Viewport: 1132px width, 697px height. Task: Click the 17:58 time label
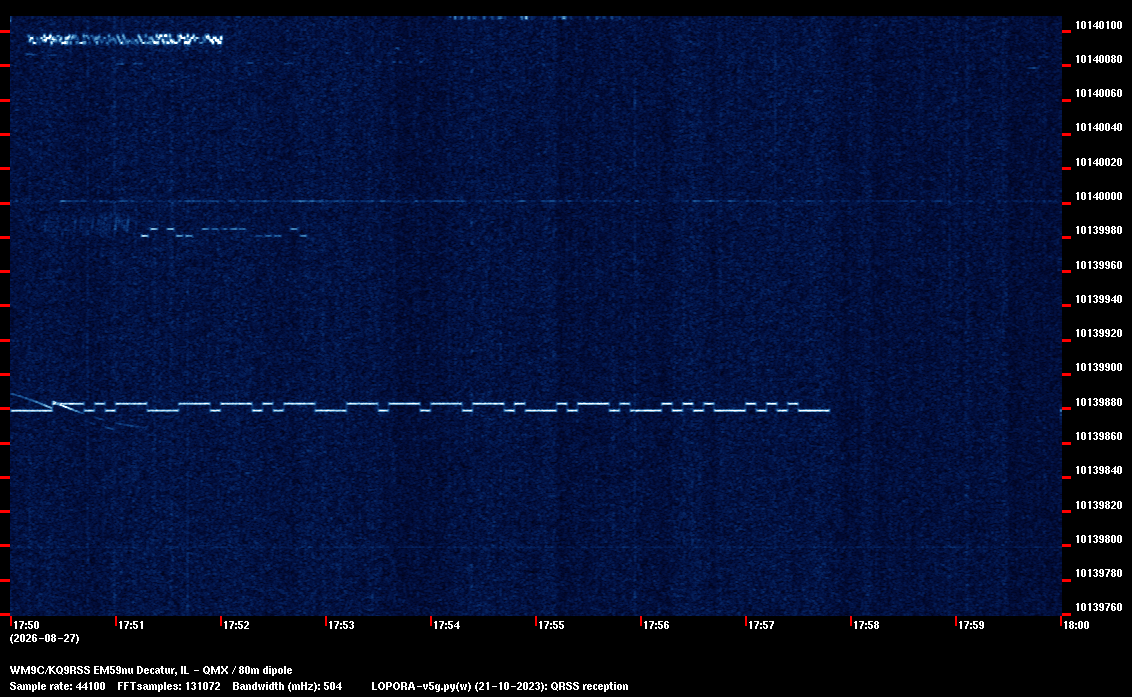point(866,625)
